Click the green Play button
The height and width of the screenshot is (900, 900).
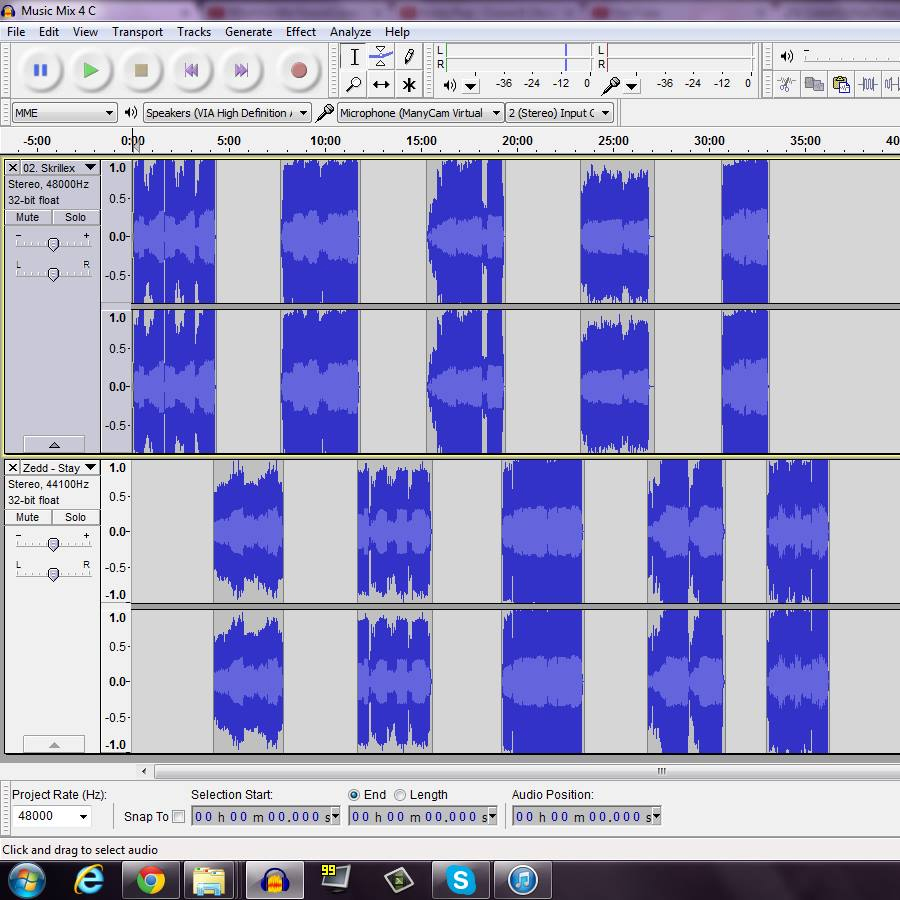[91, 70]
